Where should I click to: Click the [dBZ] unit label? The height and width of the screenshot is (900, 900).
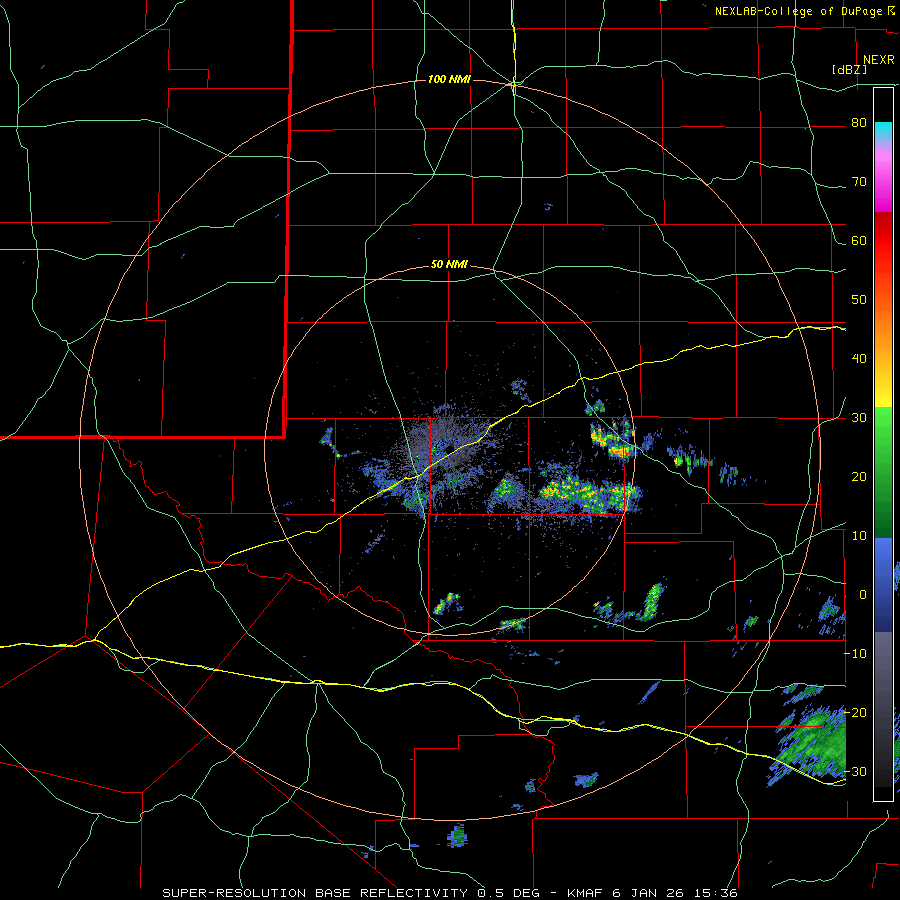click(849, 70)
